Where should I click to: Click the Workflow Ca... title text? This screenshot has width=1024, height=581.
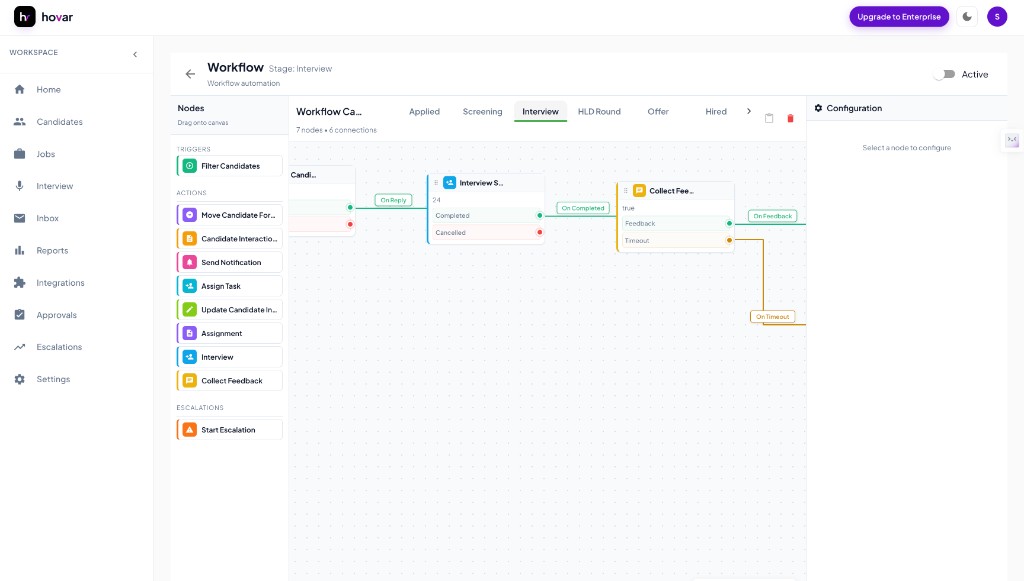328,112
